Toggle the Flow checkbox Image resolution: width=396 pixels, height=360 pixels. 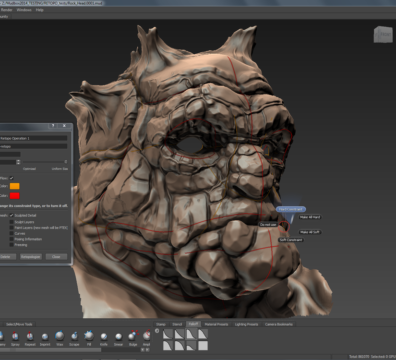coord(12,178)
